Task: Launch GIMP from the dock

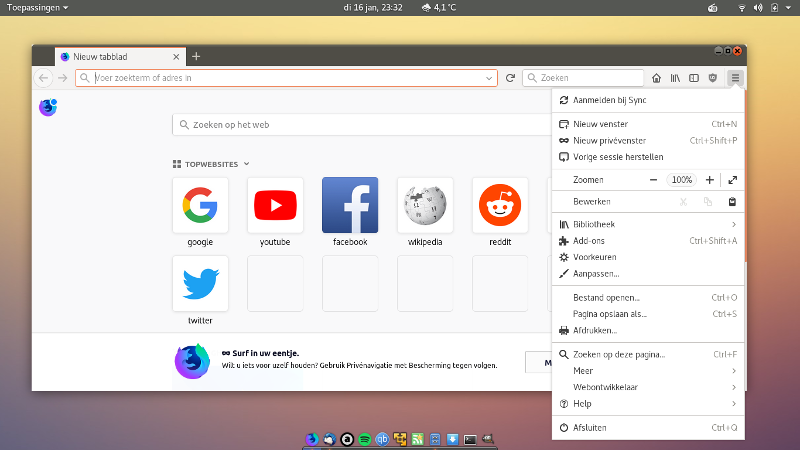Action: (x=488, y=439)
